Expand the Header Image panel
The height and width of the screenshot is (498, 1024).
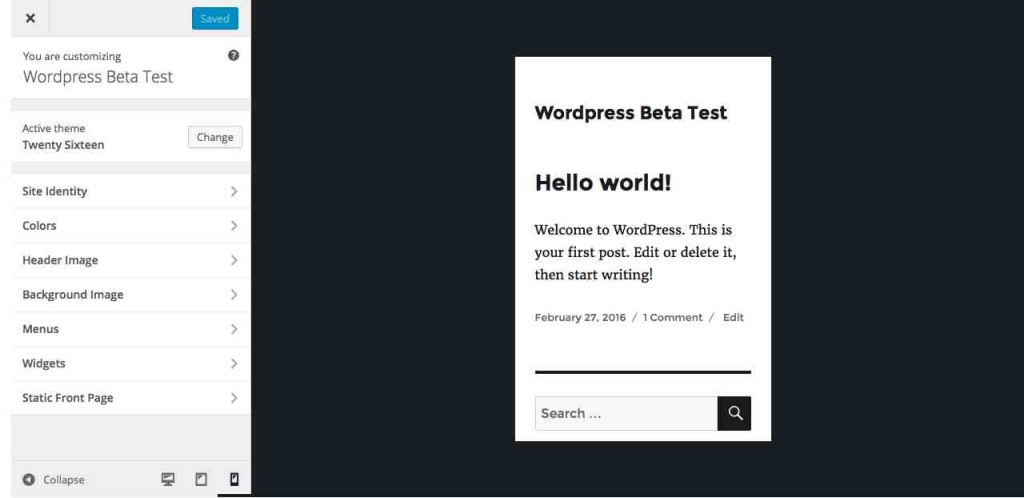point(131,260)
